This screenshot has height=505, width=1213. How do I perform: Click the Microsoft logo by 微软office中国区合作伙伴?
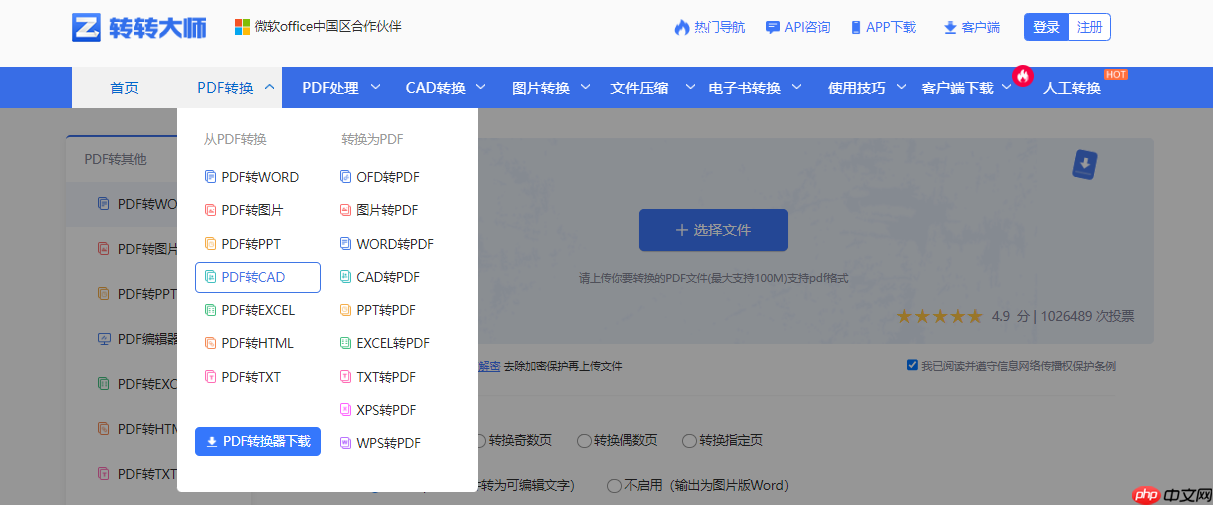click(x=242, y=27)
